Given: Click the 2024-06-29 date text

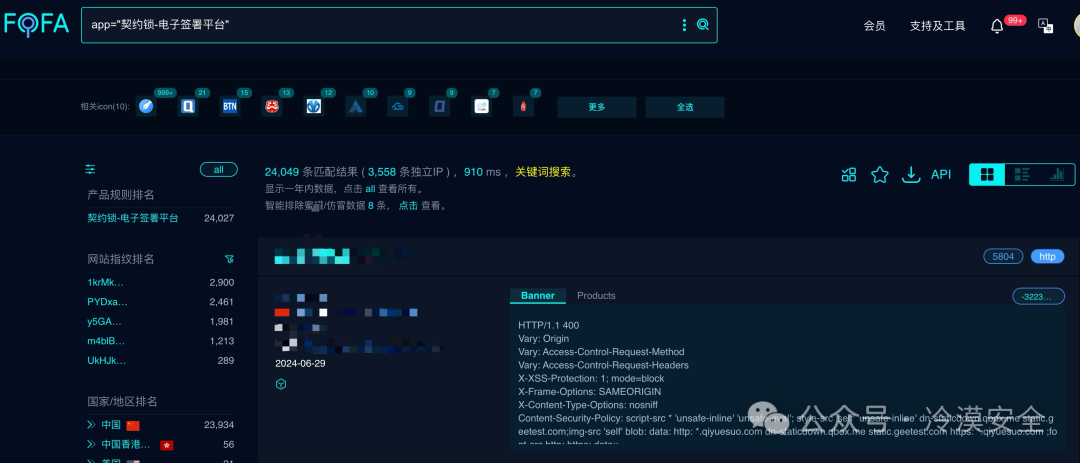Looking at the screenshot, I should point(300,363).
